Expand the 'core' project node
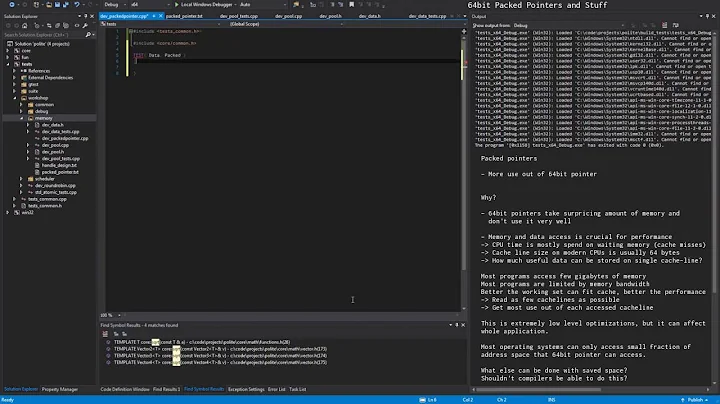Viewport: 720px width, 404px height. pyautogui.click(x=8, y=51)
